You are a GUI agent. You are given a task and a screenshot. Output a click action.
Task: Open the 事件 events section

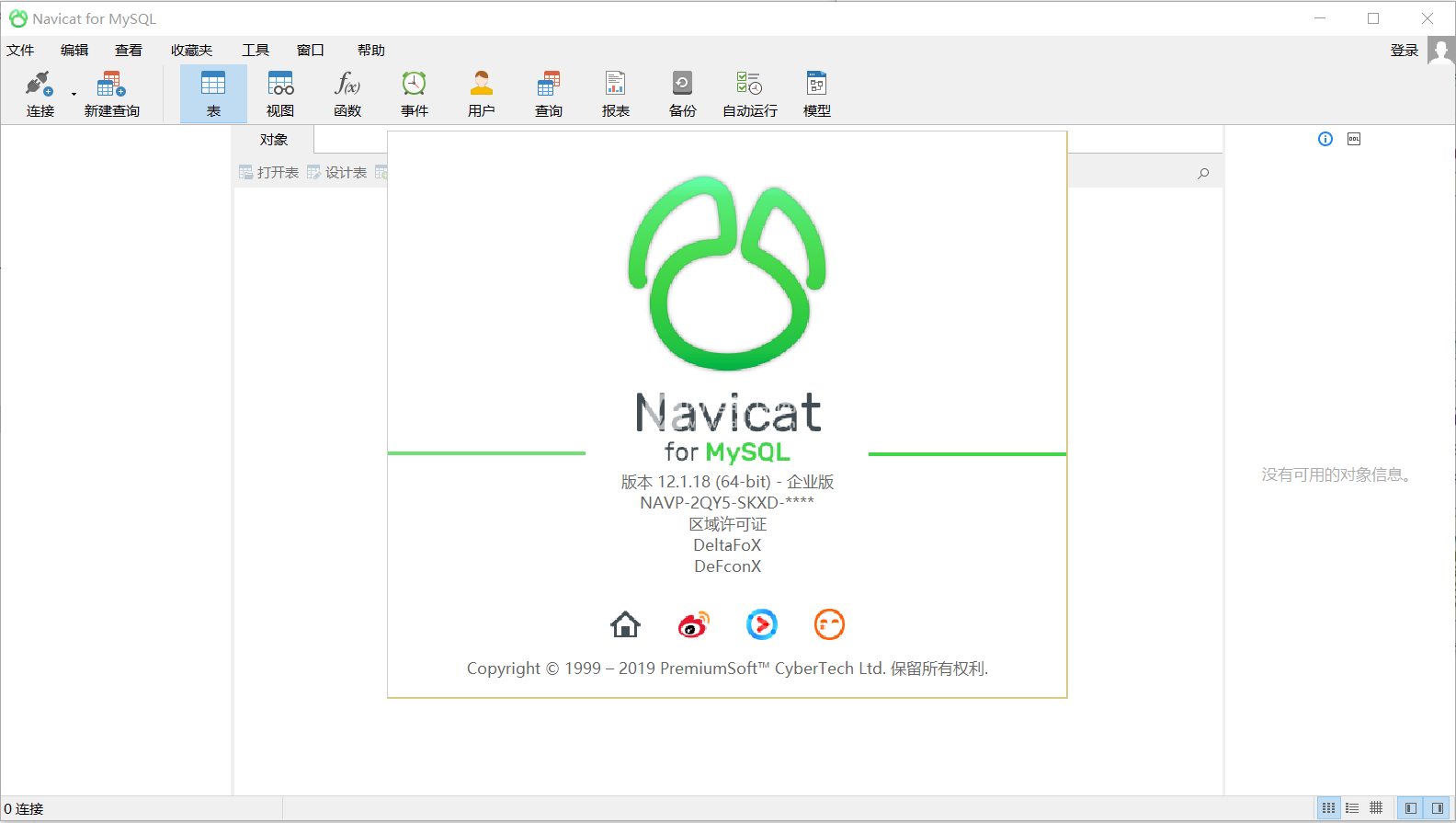415,94
